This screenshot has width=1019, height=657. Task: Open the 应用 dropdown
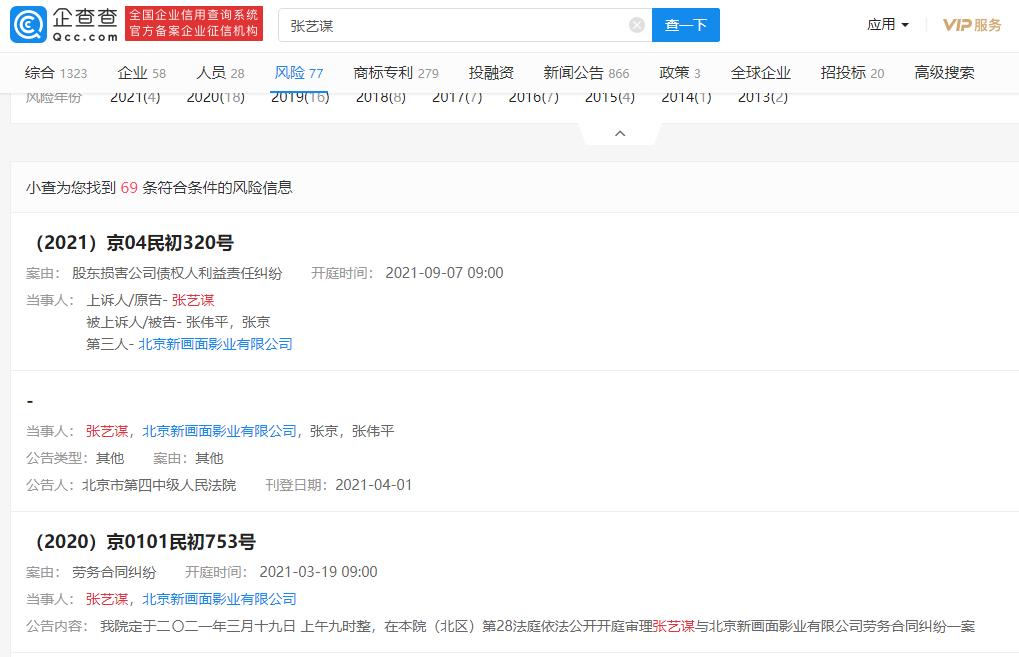click(885, 24)
